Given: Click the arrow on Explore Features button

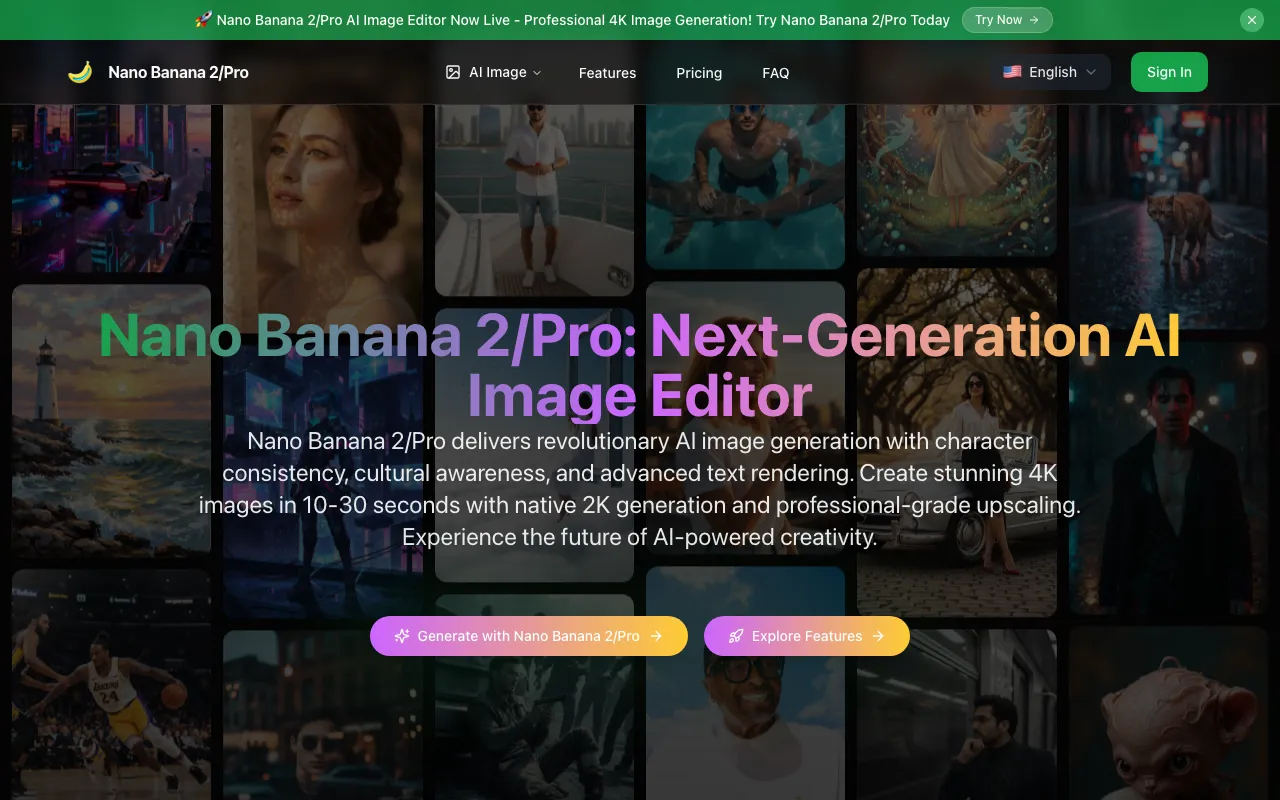Looking at the screenshot, I should 878,636.
